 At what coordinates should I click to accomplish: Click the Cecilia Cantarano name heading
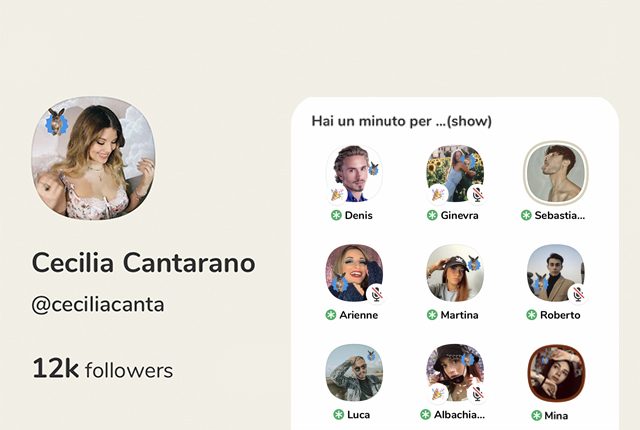pyautogui.click(x=144, y=263)
